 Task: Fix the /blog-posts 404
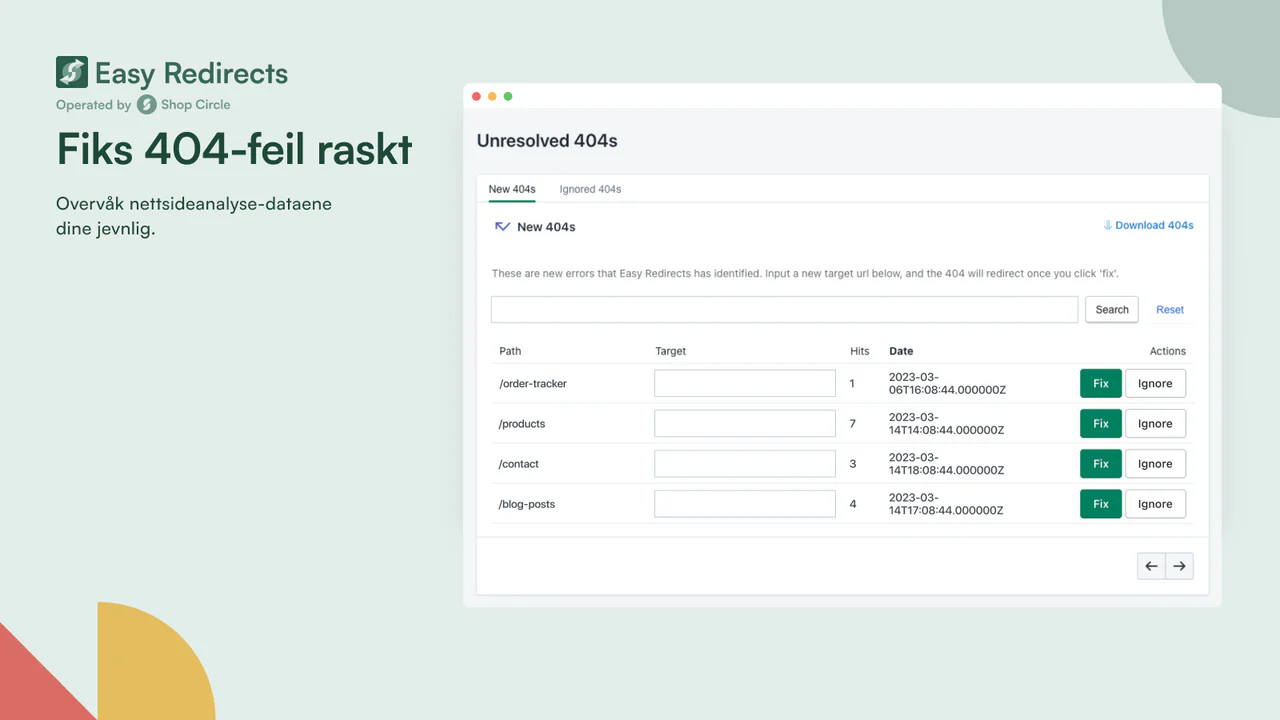tap(1101, 503)
